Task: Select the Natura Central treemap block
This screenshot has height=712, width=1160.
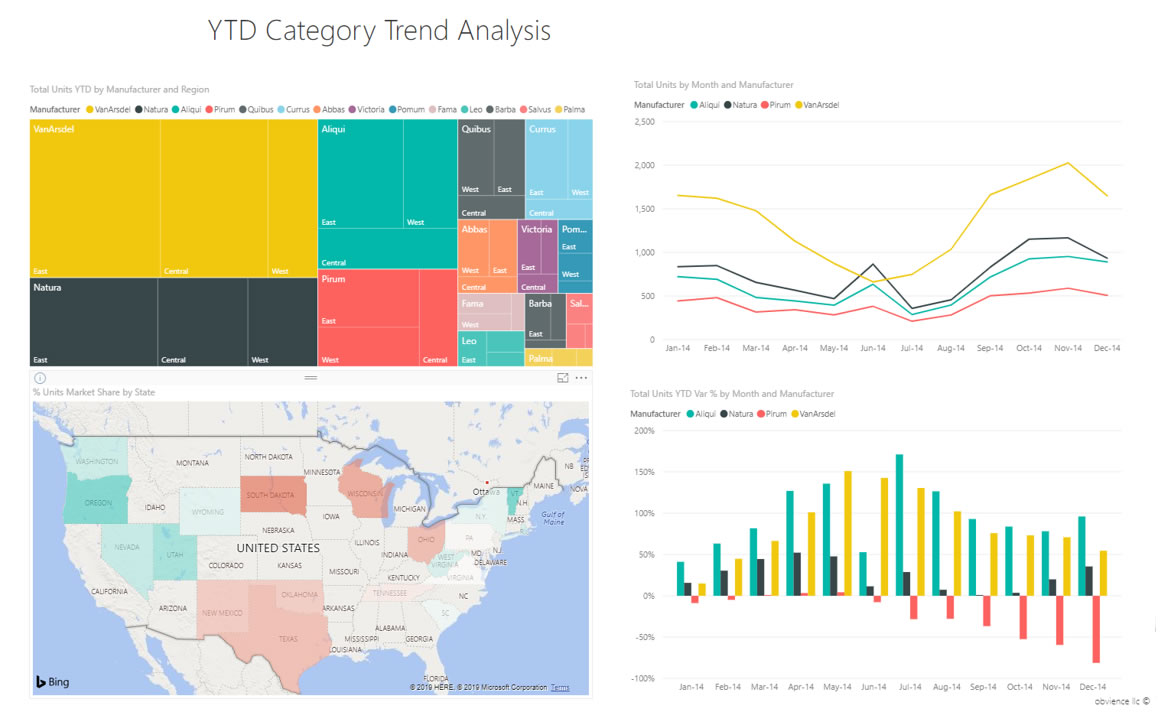Action: click(202, 320)
